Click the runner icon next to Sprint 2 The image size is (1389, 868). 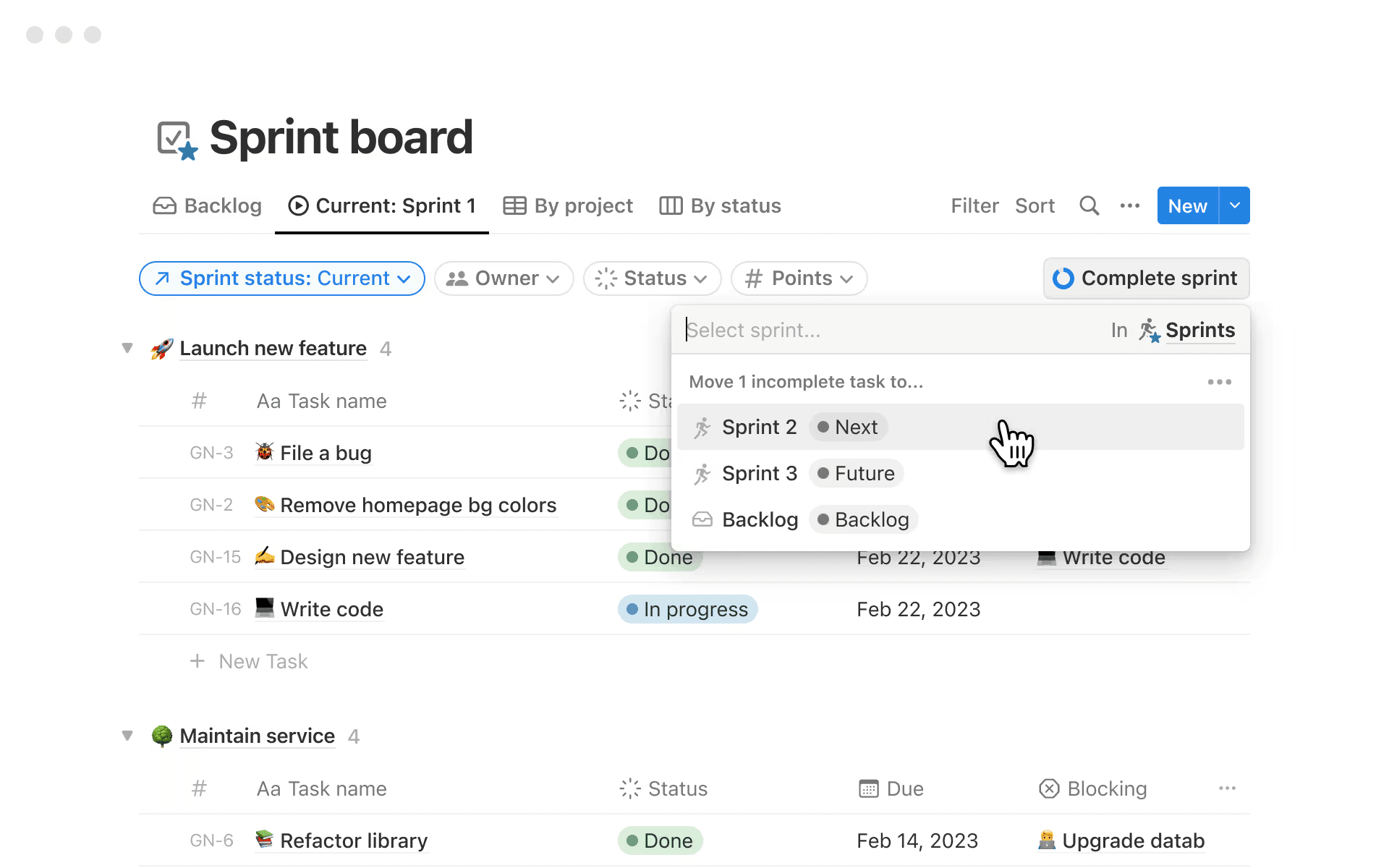click(702, 427)
